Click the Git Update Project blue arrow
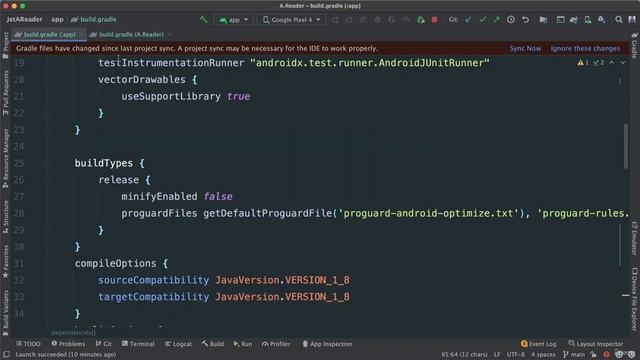The height and width of the screenshot is (360, 640). [x=468, y=20]
